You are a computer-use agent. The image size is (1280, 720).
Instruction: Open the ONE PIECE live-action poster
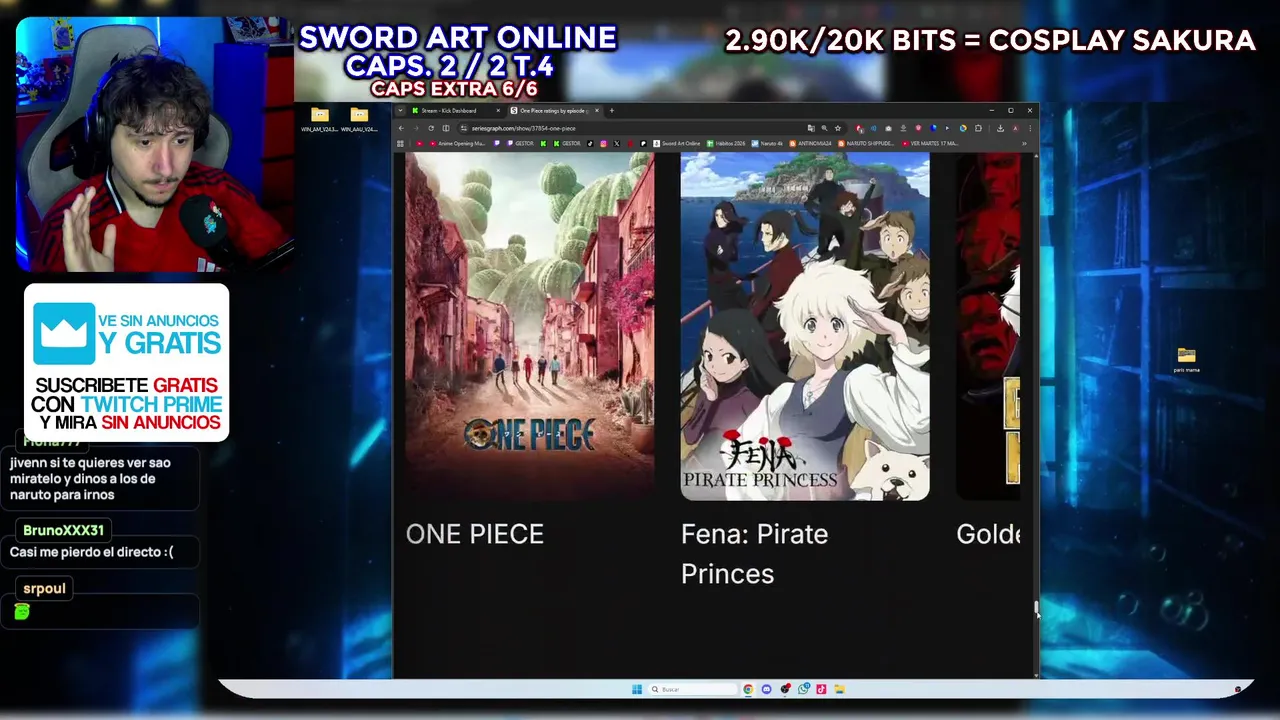530,326
